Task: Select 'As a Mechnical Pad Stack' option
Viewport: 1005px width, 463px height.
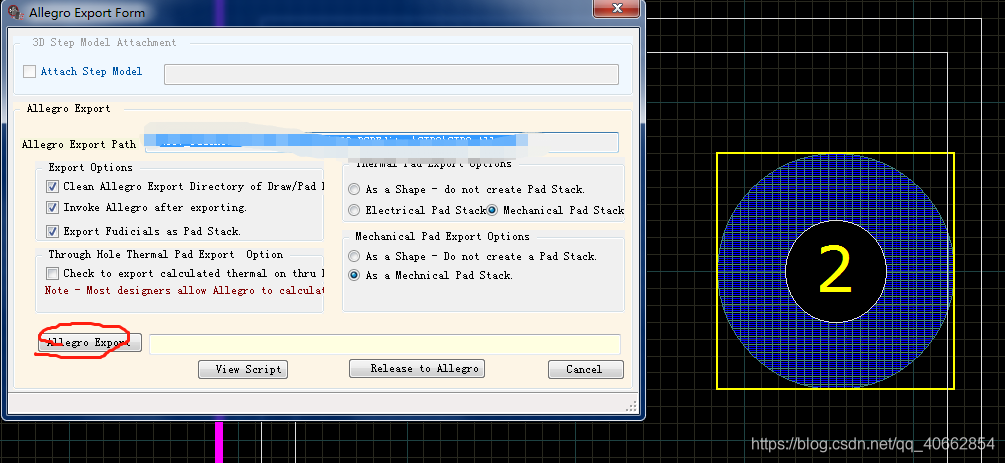Action: tap(354, 275)
